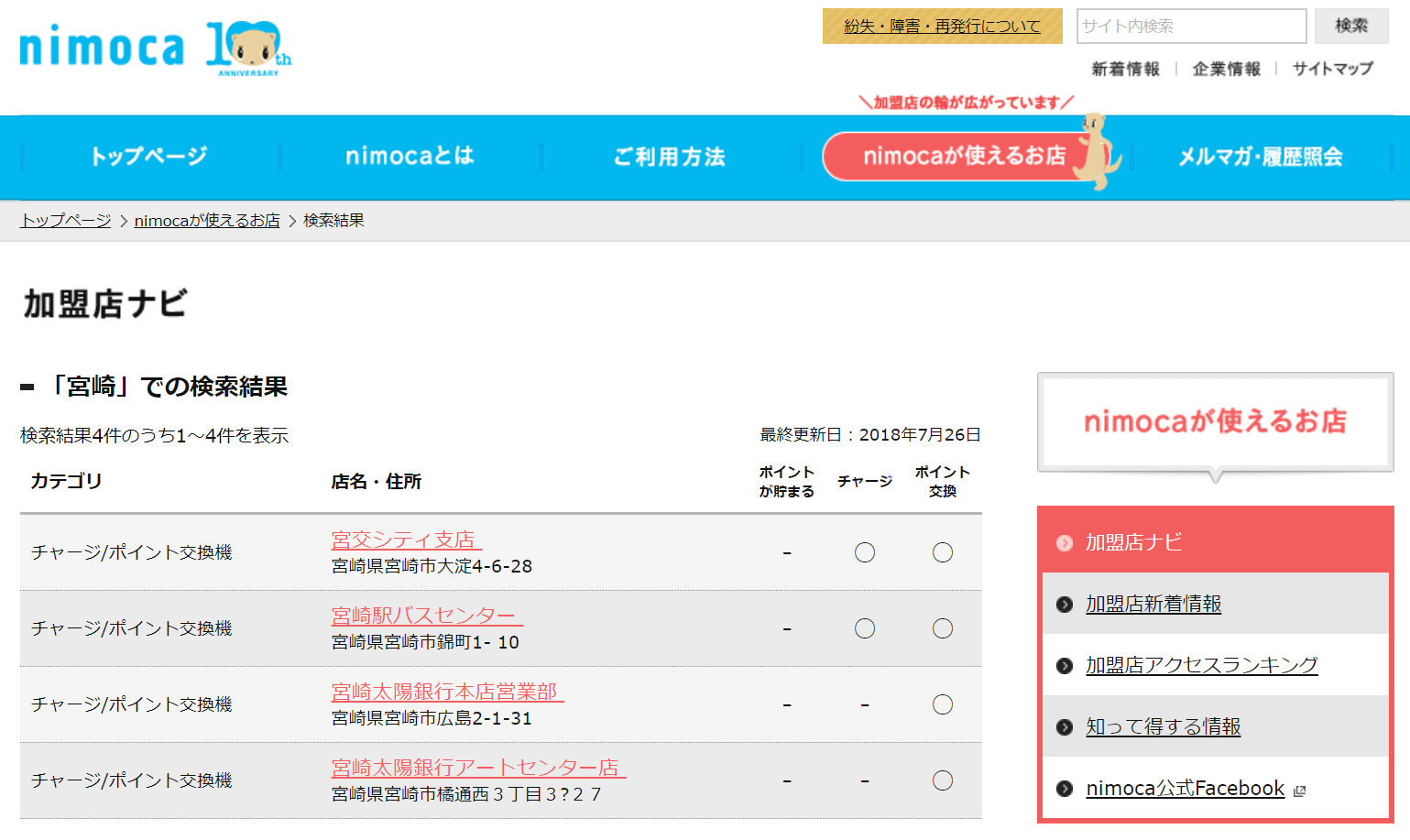Click the arrow bullet next to 知って得する情報

pos(1064,727)
